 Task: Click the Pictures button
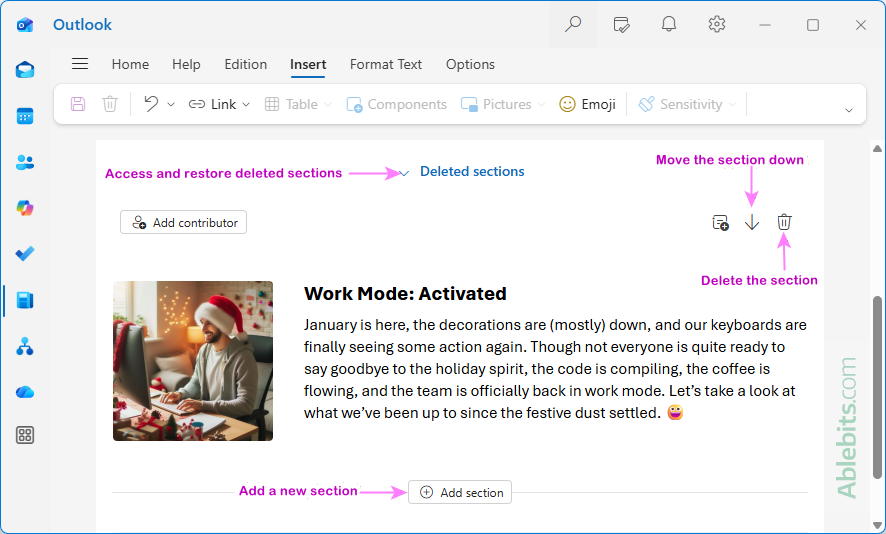click(x=496, y=104)
